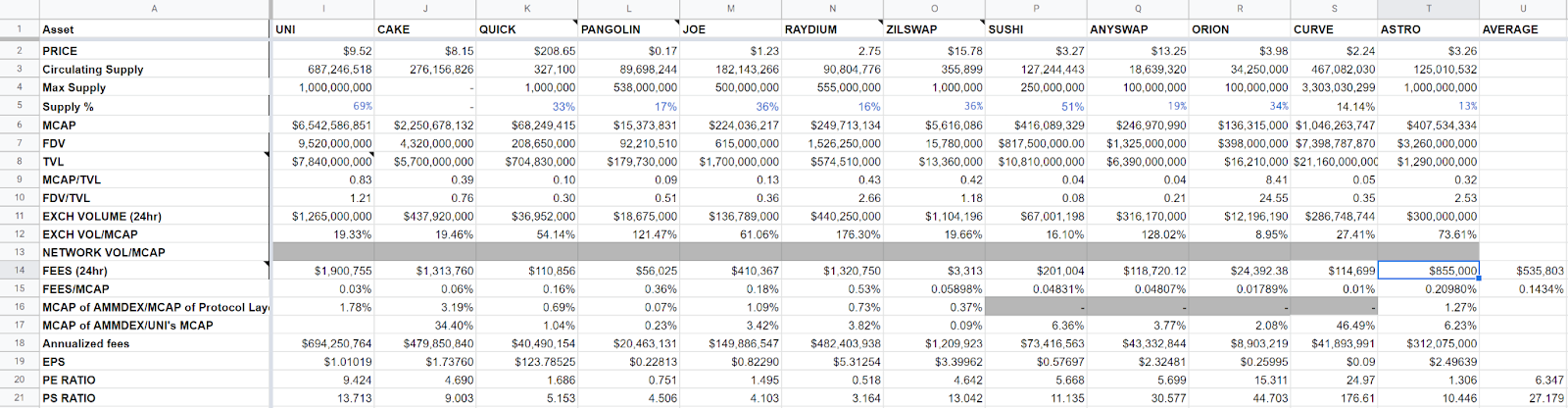Select the PRICE row label
1568x408 pixels.
[x=154, y=51]
